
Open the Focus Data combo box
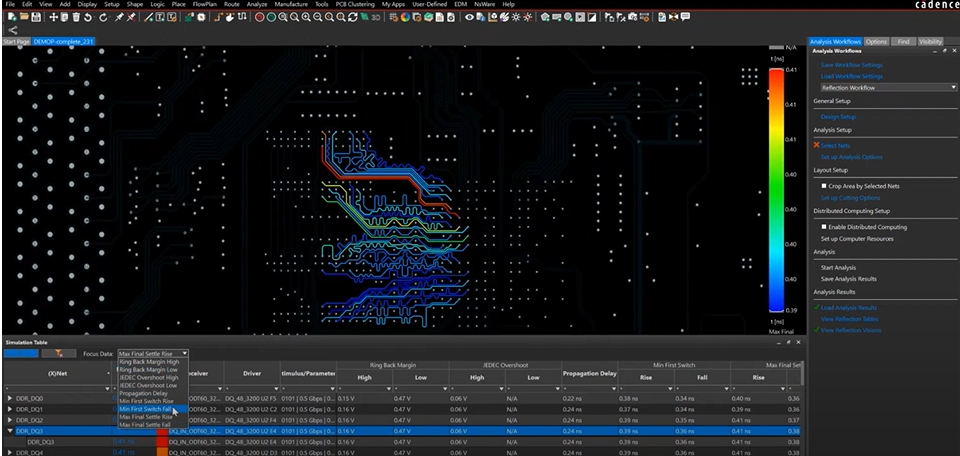click(153, 354)
